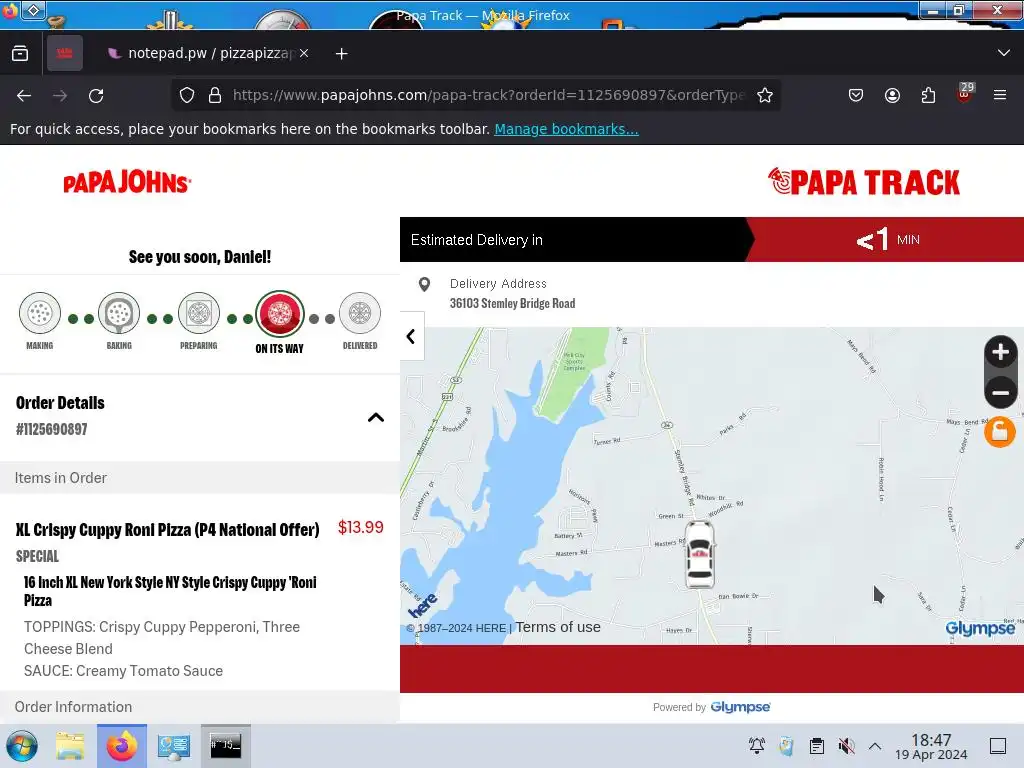The width and height of the screenshot is (1024, 768).
Task: Click the HERE maps logo
Action: pyautogui.click(x=423, y=606)
